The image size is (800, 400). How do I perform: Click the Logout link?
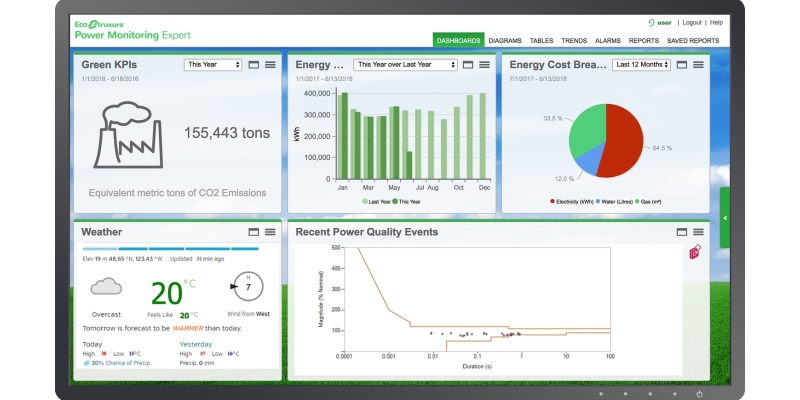click(692, 22)
